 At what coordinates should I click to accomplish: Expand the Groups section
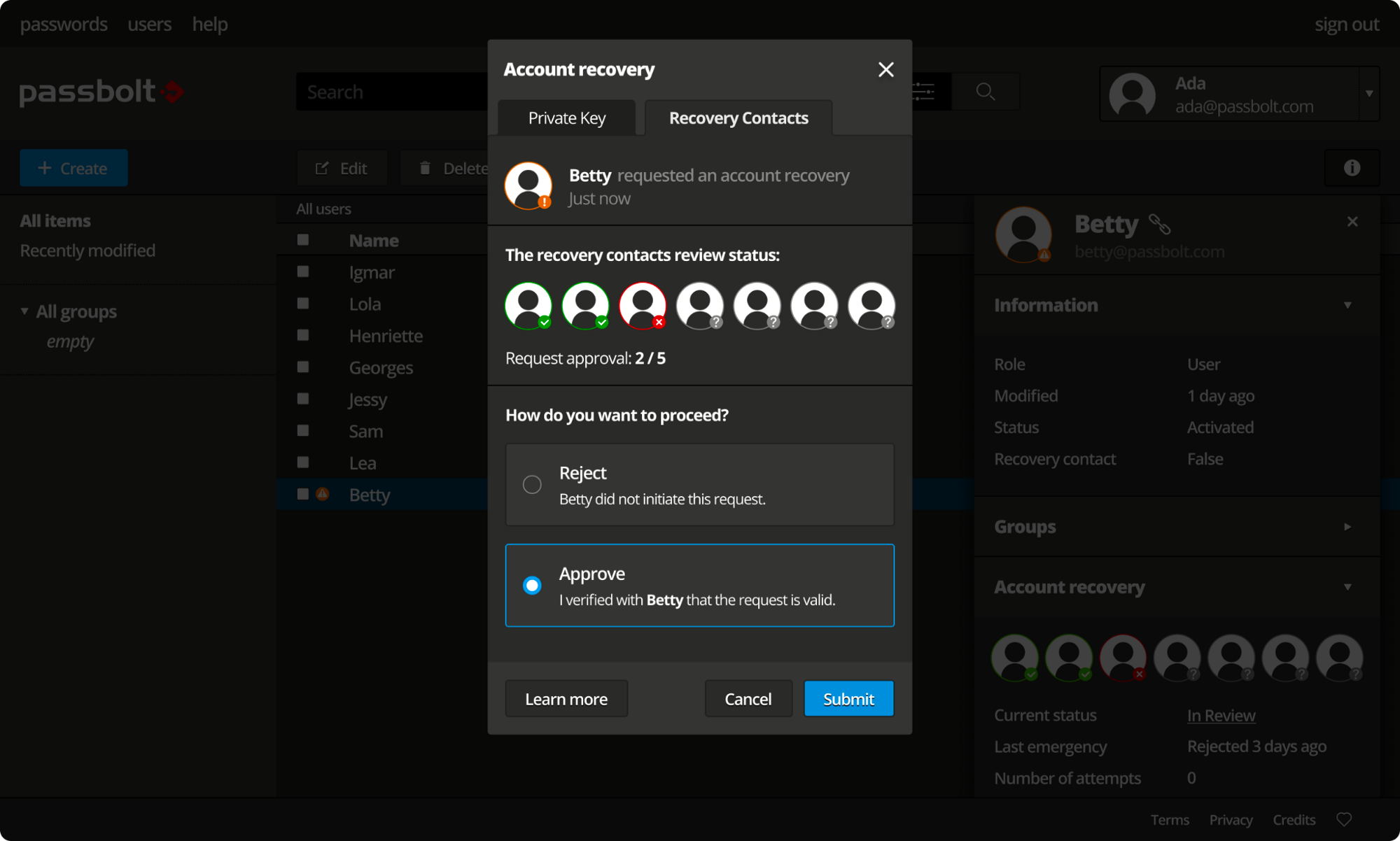click(1347, 527)
